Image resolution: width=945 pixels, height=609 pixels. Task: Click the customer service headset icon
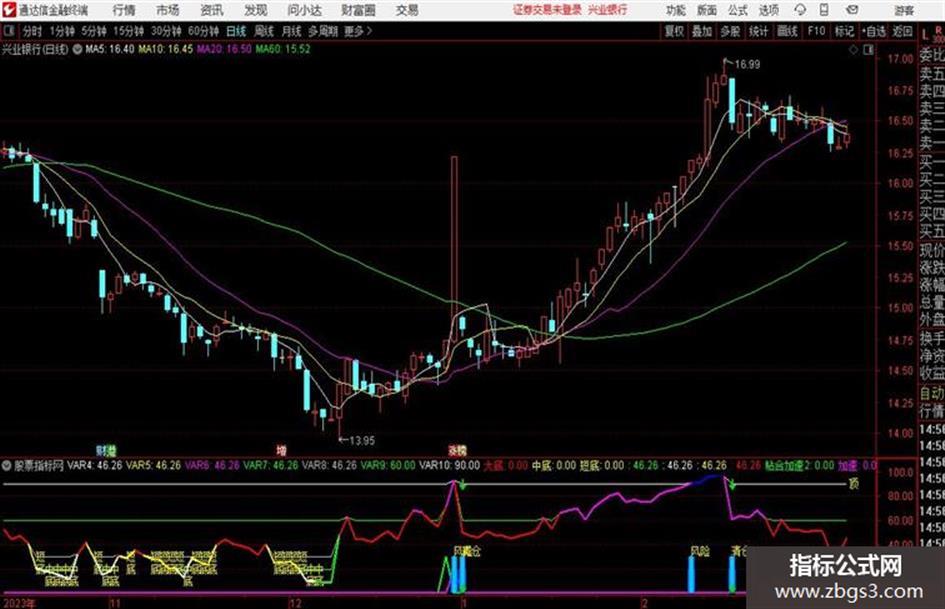pos(800,10)
